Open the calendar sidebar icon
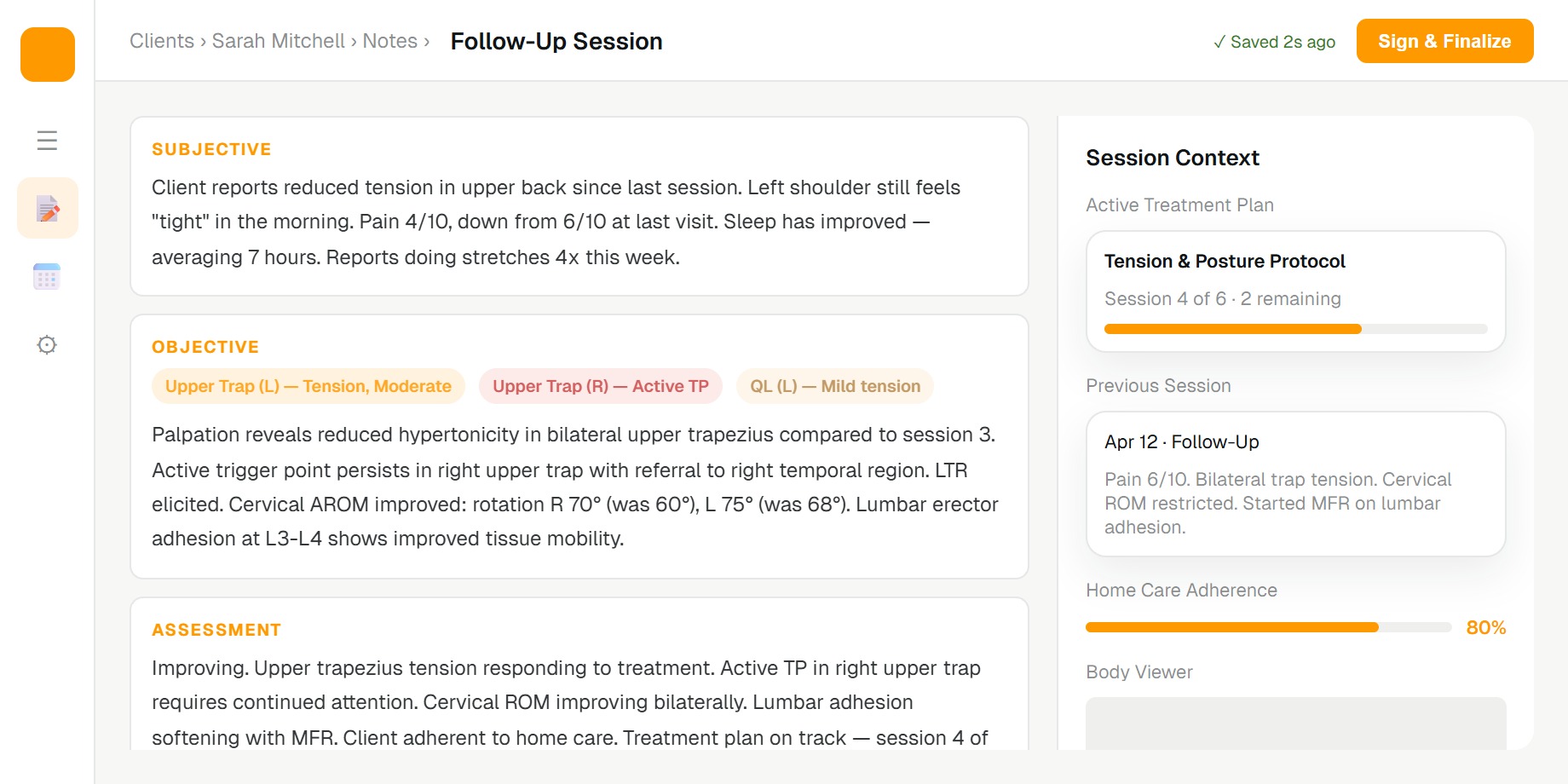The height and width of the screenshot is (784, 1568). point(47,276)
